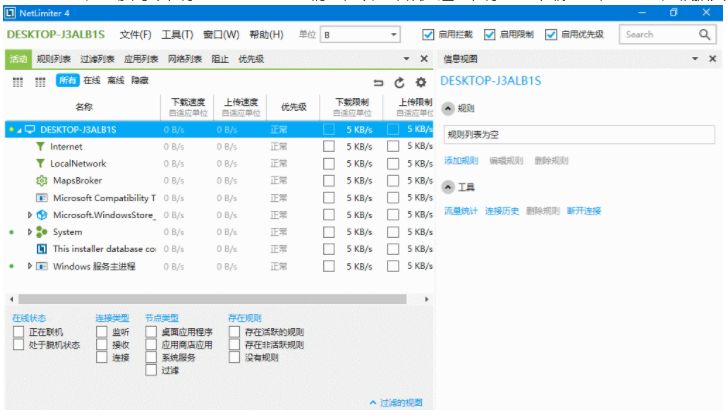Refresh the activity list

point(399,83)
